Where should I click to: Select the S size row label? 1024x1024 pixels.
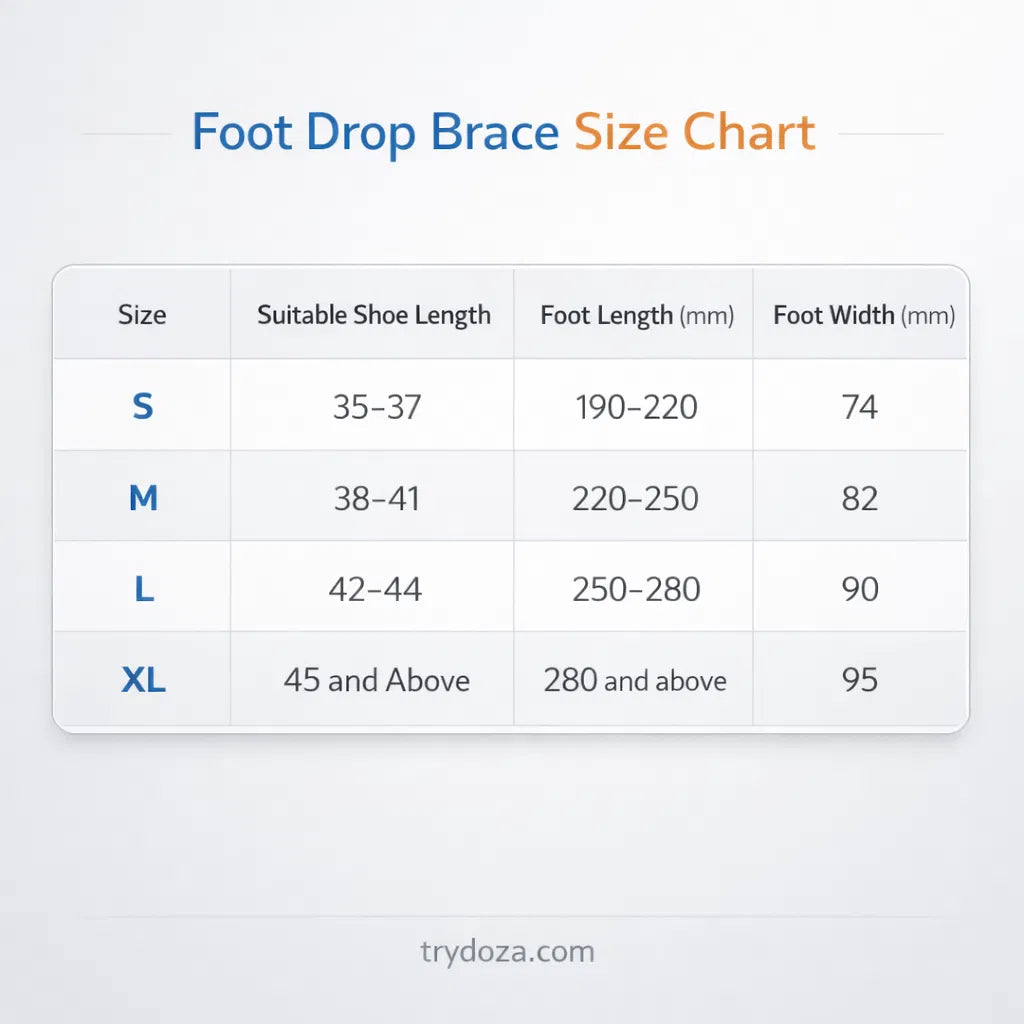click(x=143, y=406)
